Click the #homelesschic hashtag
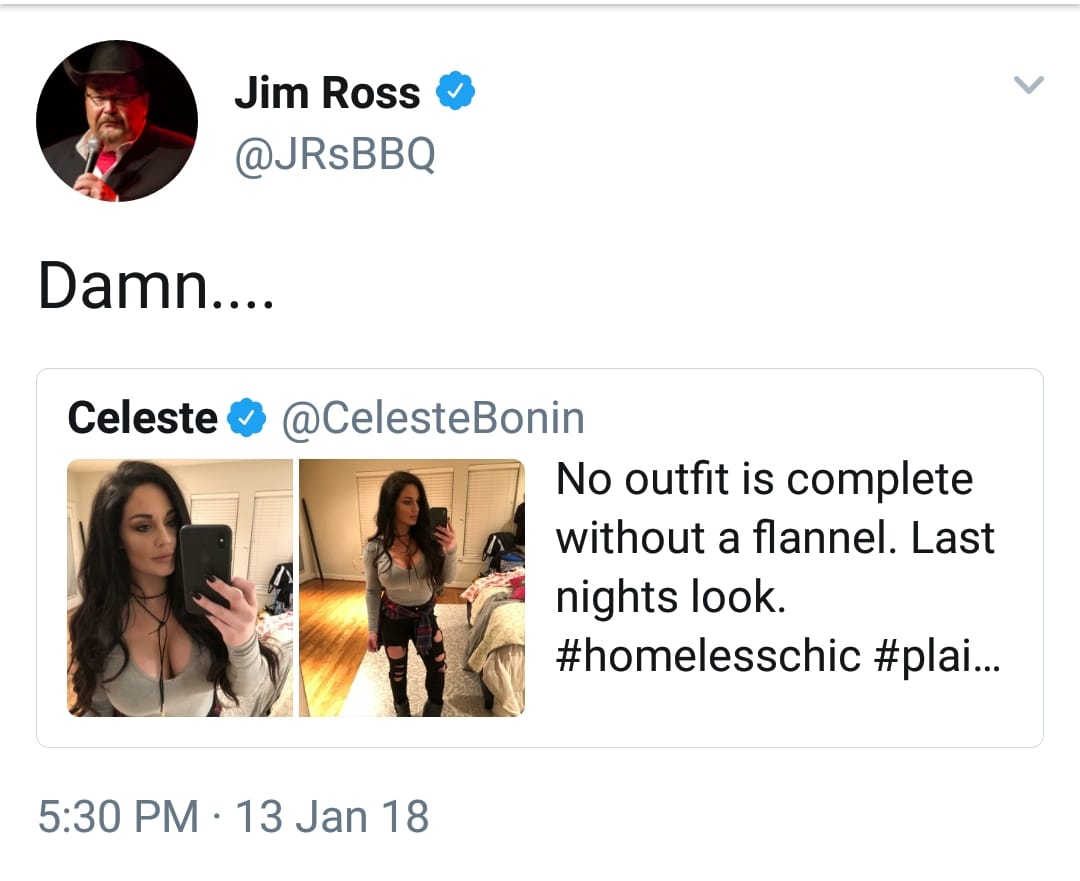 click(x=708, y=655)
